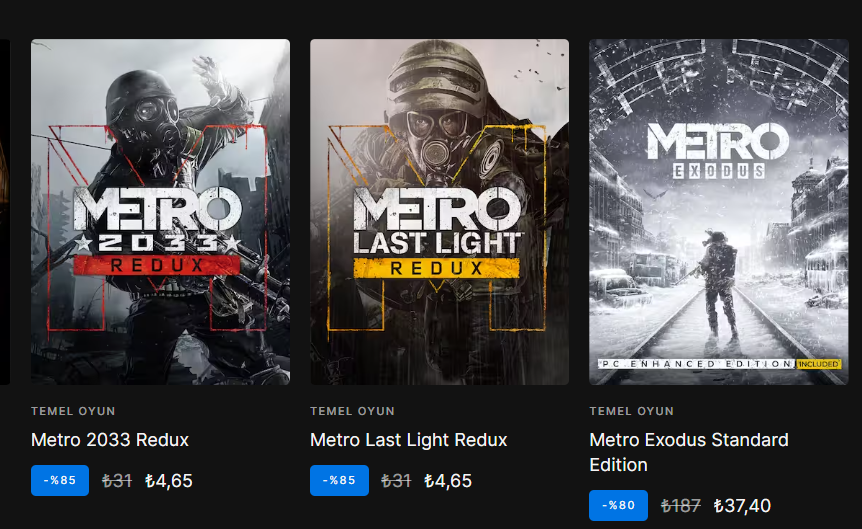This screenshot has width=862, height=529.
Task: Click the -%85 badge under Metro 2033 Redux
Action: coord(60,480)
